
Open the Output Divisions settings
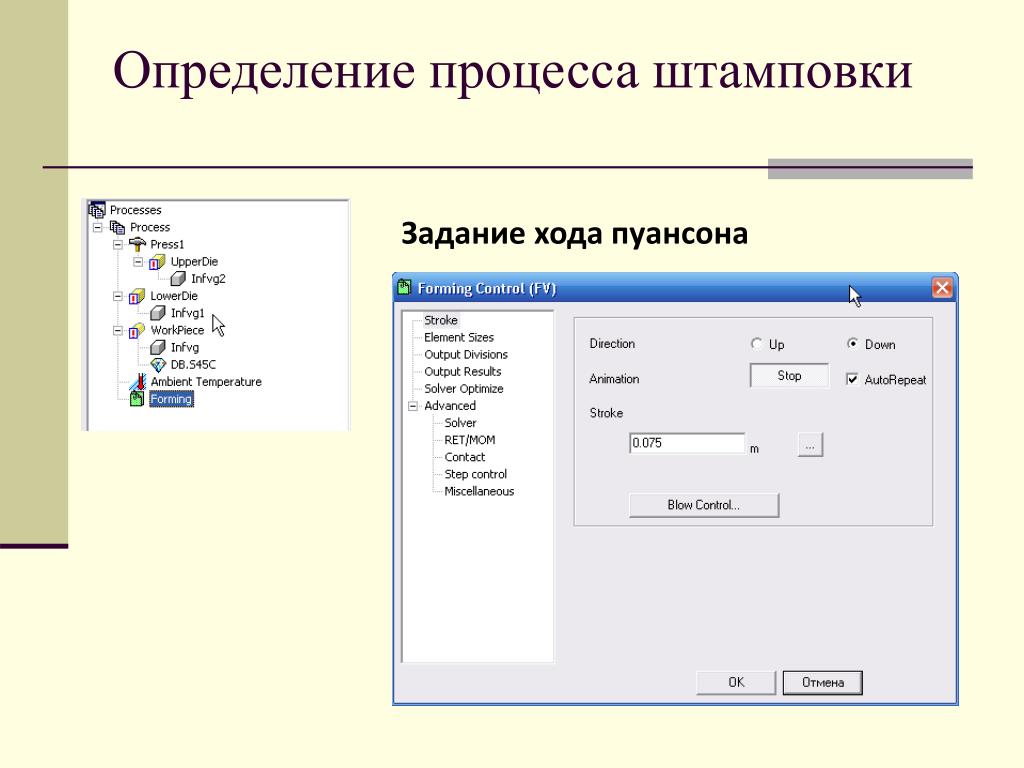click(x=466, y=355)
